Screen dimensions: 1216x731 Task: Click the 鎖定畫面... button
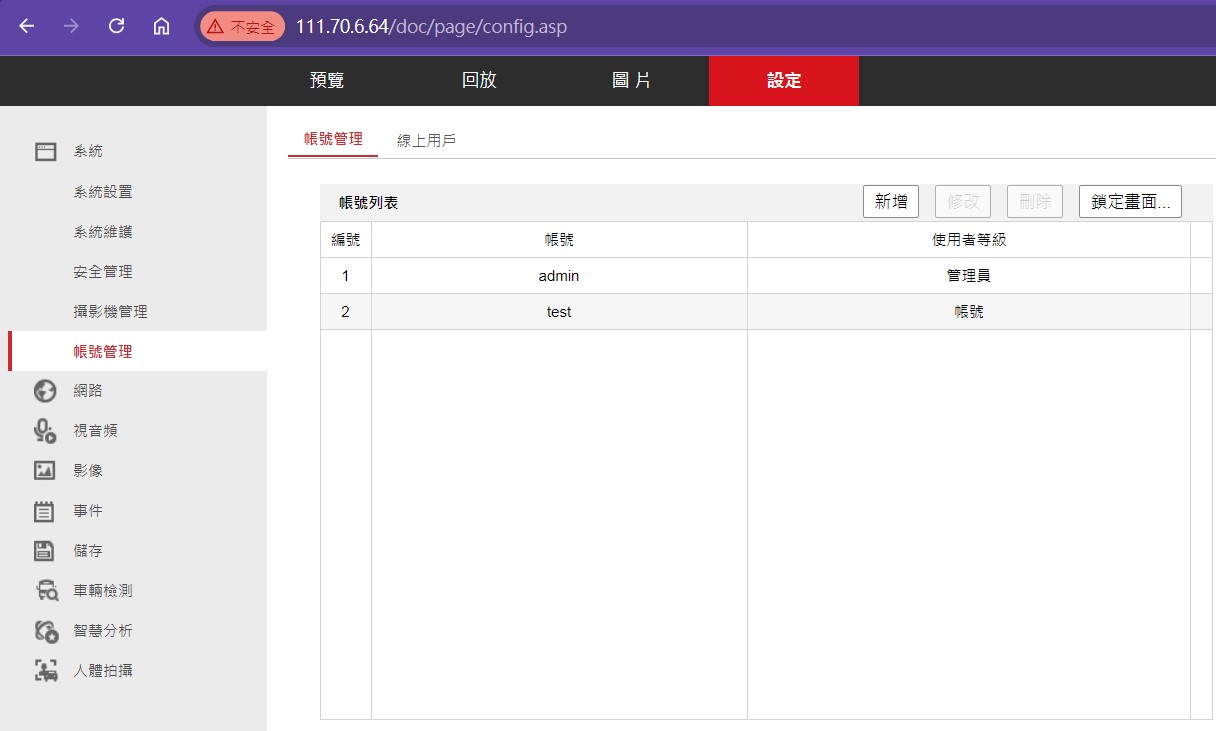point(1131,201)
